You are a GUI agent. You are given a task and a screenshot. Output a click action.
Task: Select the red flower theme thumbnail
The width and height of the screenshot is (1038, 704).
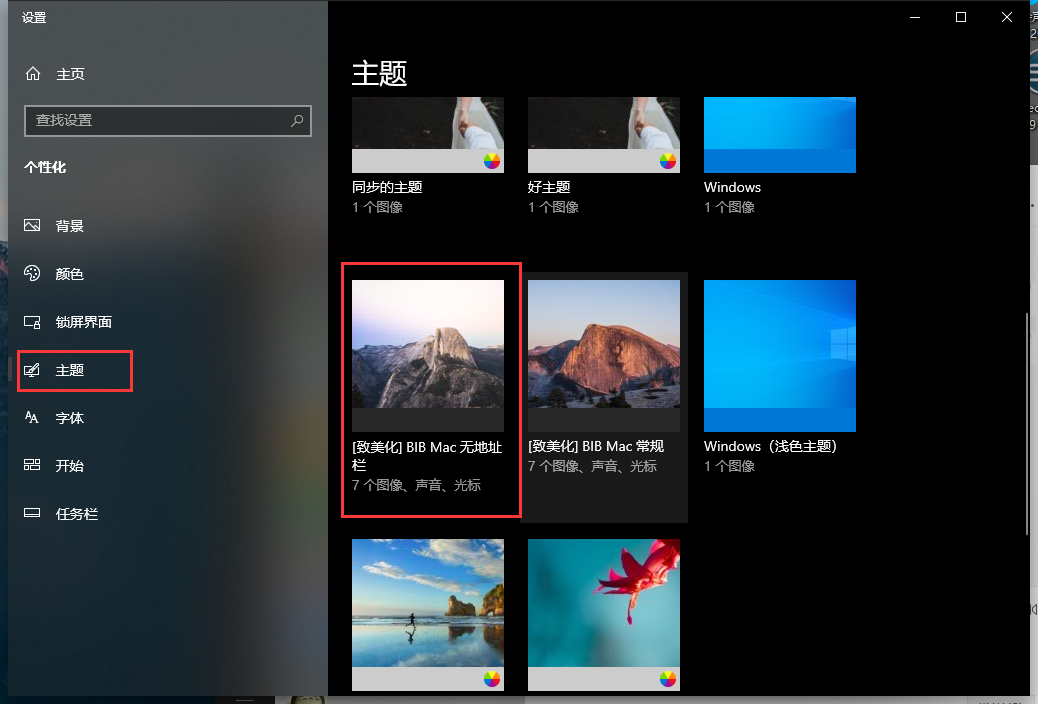604,615
